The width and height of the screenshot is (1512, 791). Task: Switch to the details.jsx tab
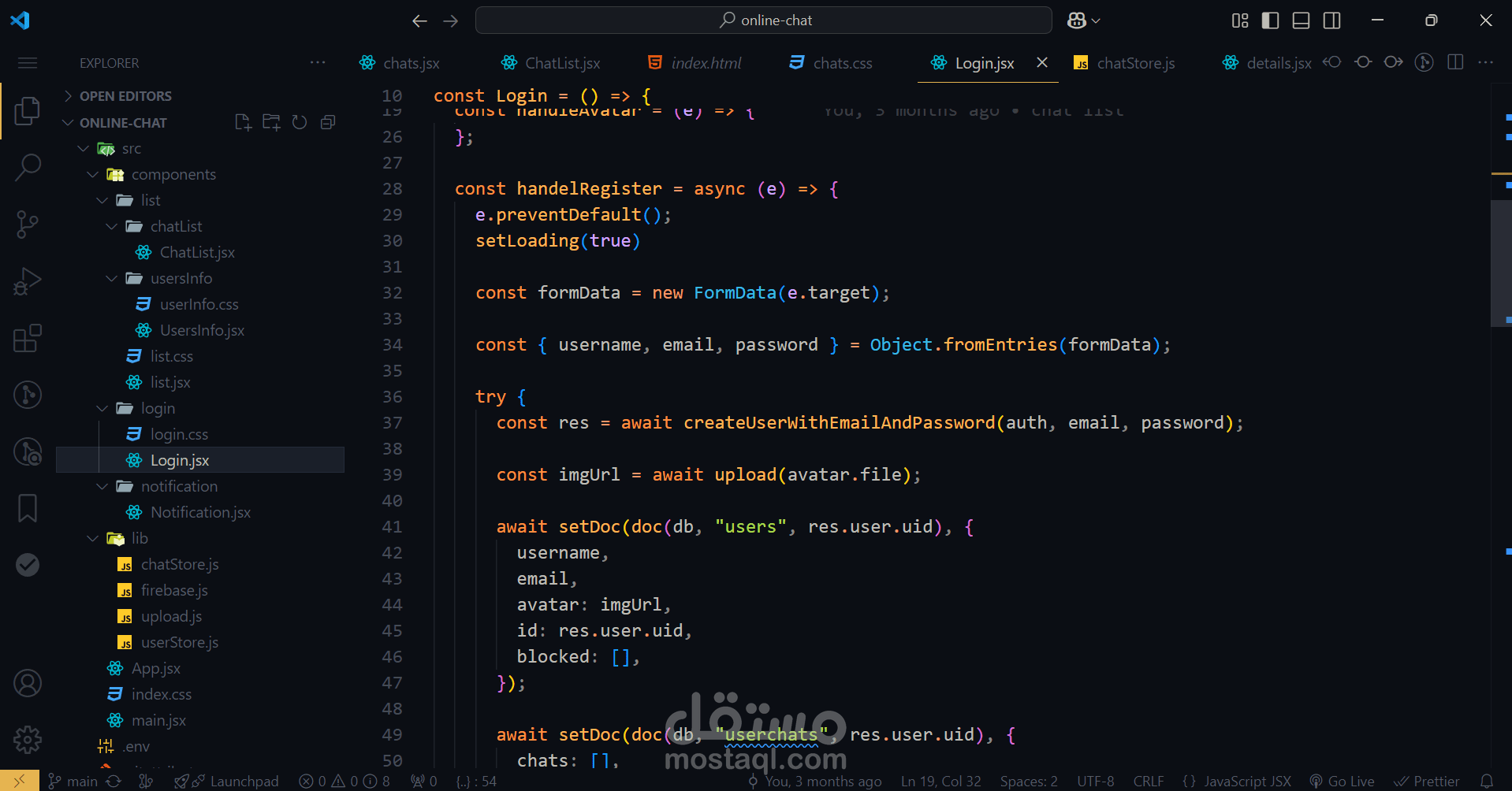coord(1266,63)
